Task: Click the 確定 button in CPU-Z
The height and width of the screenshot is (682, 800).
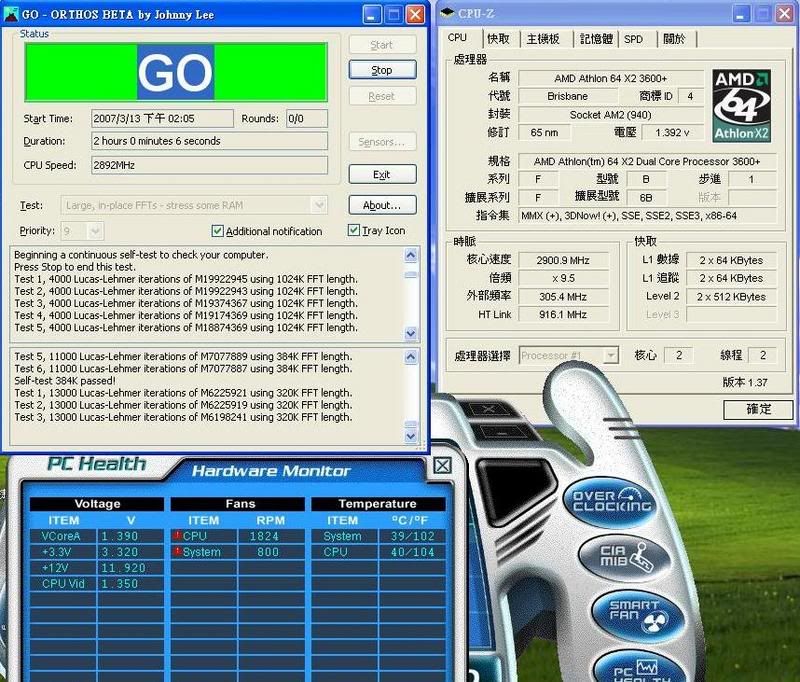Action: coord(758,409)
